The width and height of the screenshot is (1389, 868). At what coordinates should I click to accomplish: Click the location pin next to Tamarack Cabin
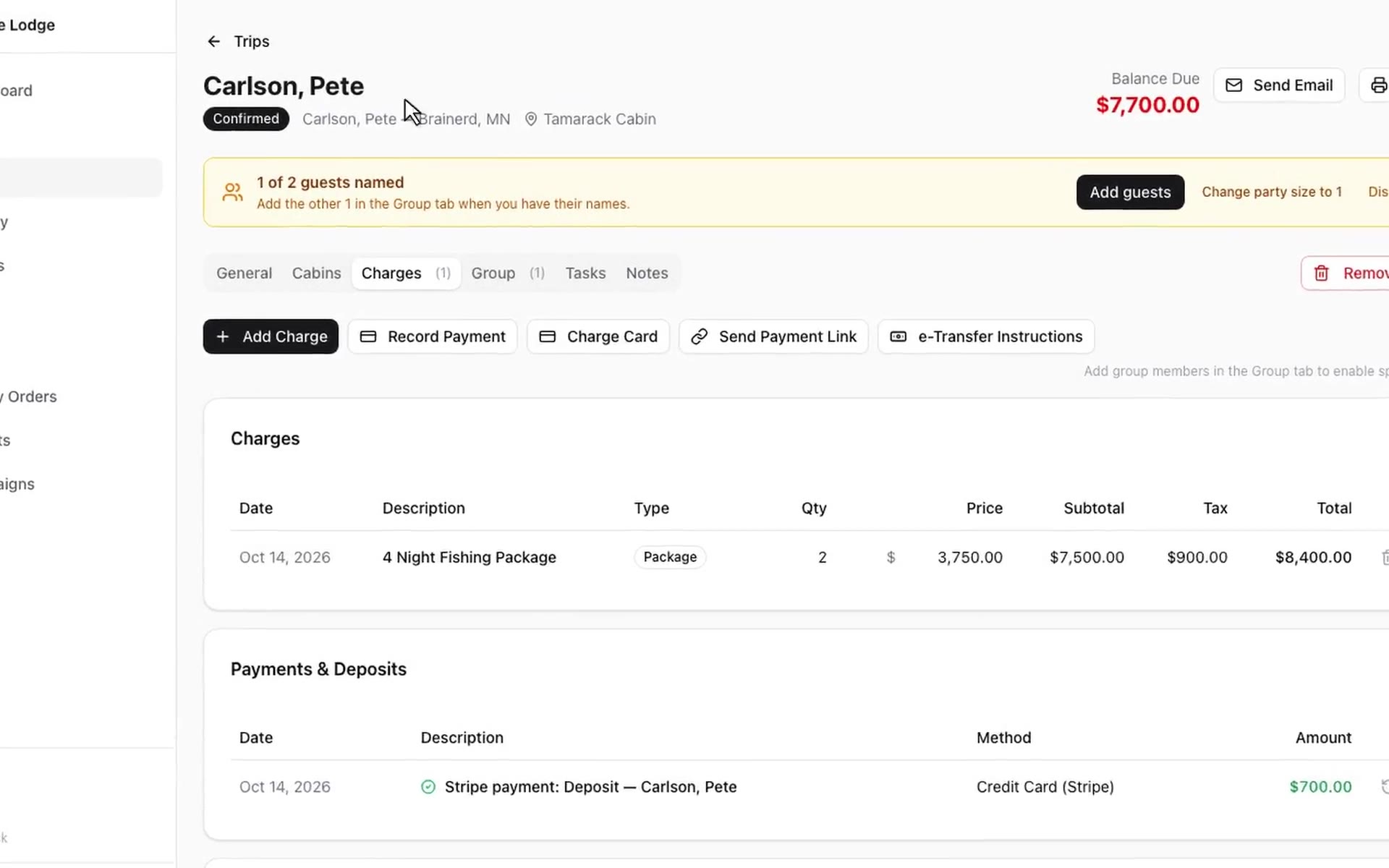coord(530,119)
